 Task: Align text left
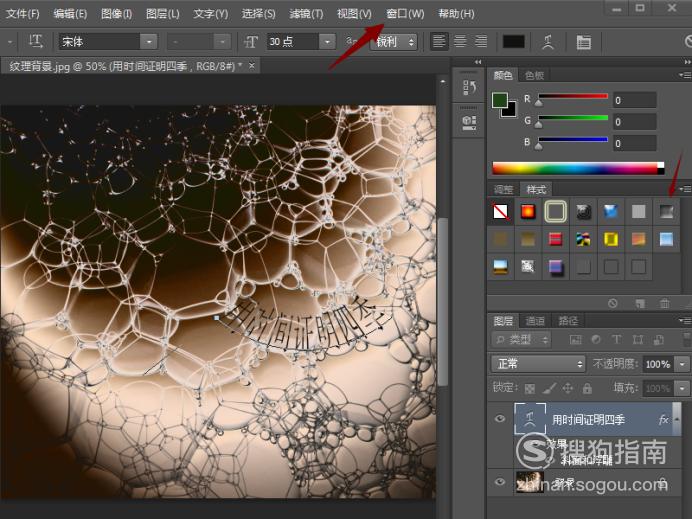(x=439, y=42)
